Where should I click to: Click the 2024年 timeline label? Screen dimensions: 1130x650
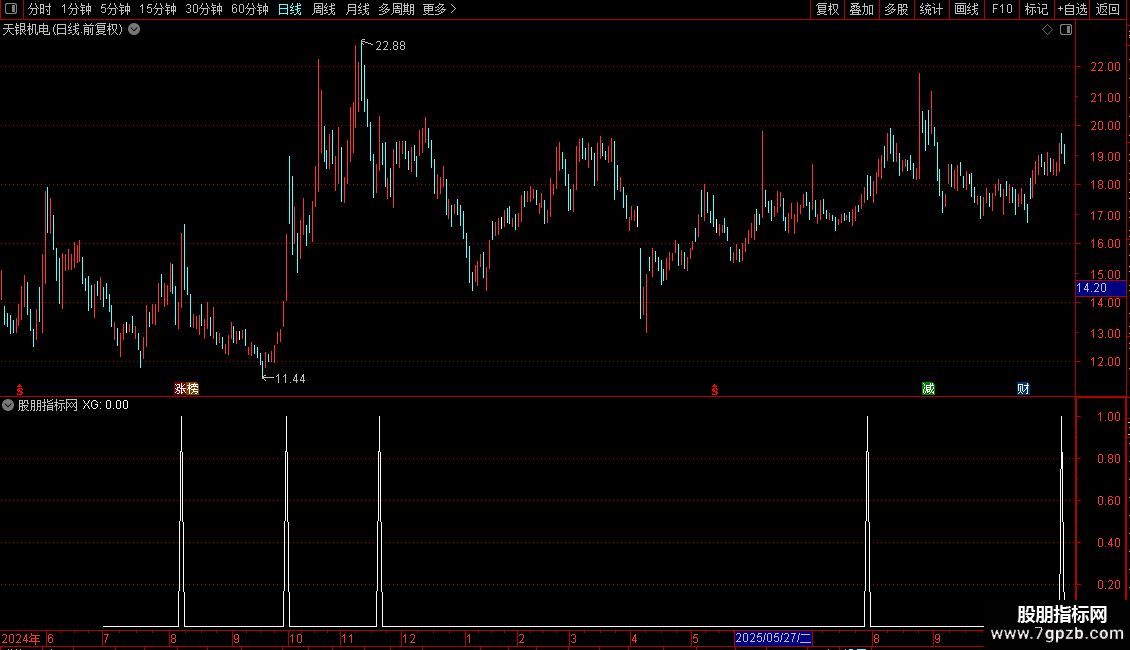coord(21,638)
